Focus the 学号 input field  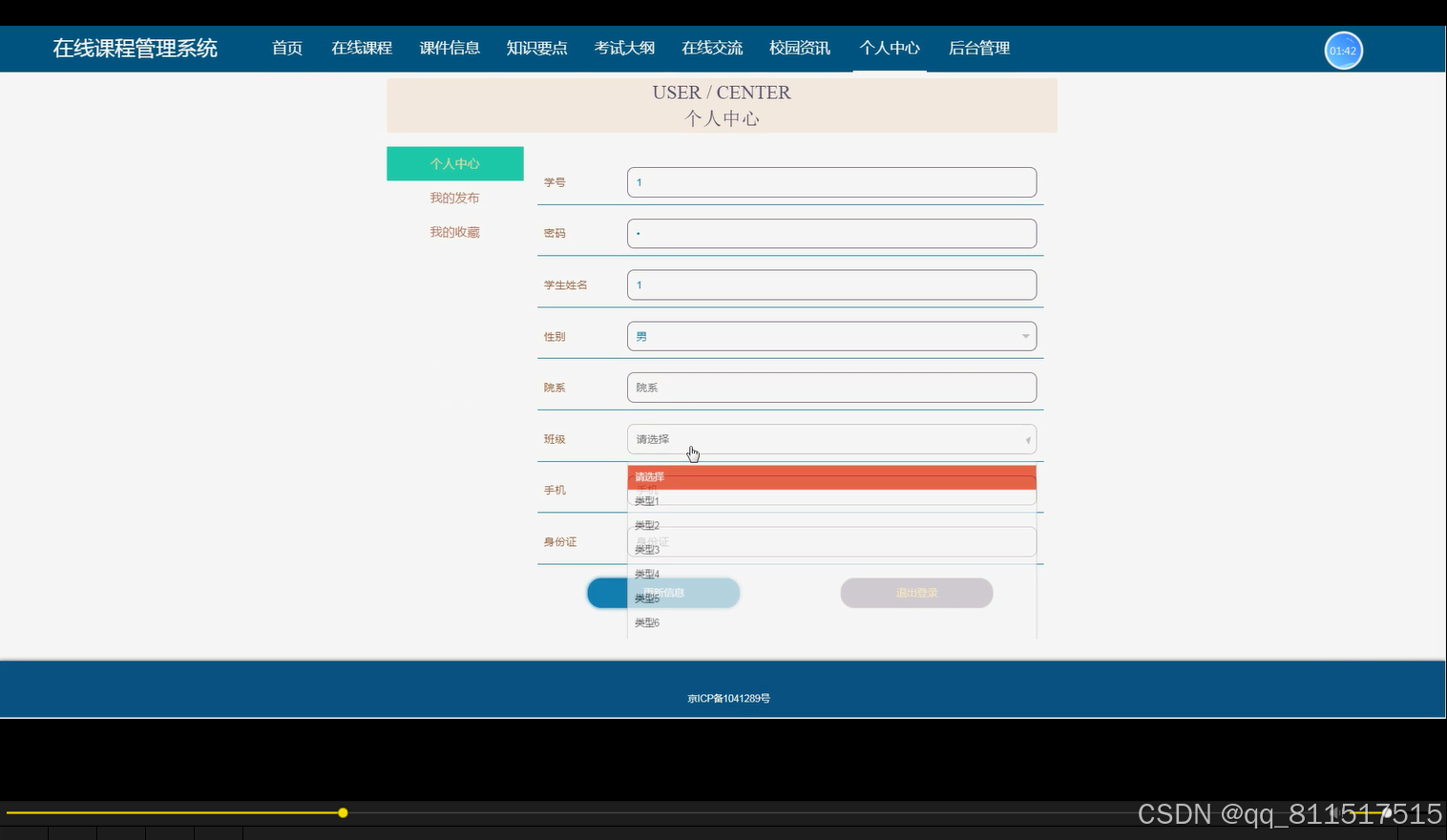(x=831, y=182)
